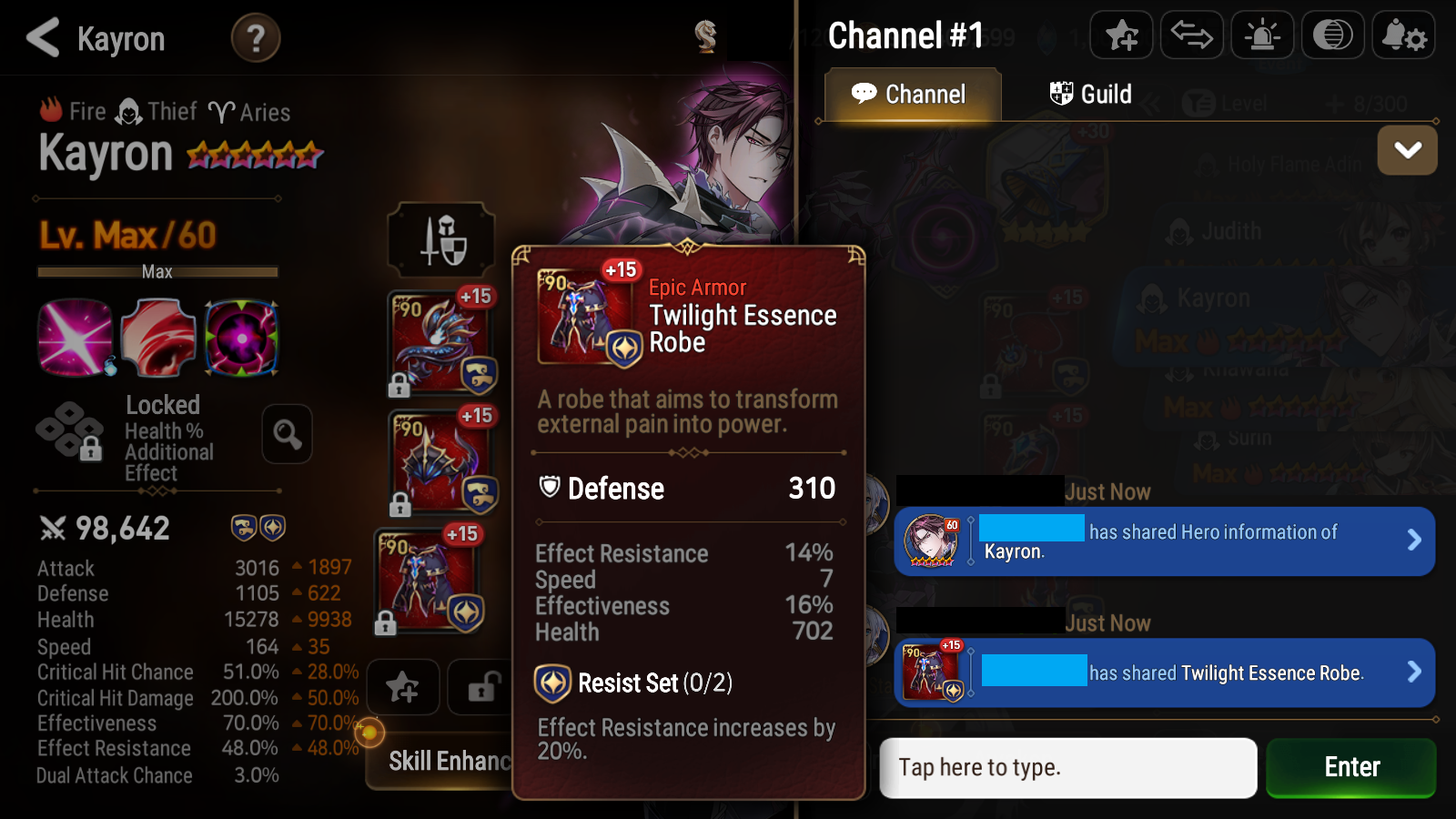Toggle the lock on the +15 helmet
This screenshot has width=1456, height=819.
(x=399, y=504)
